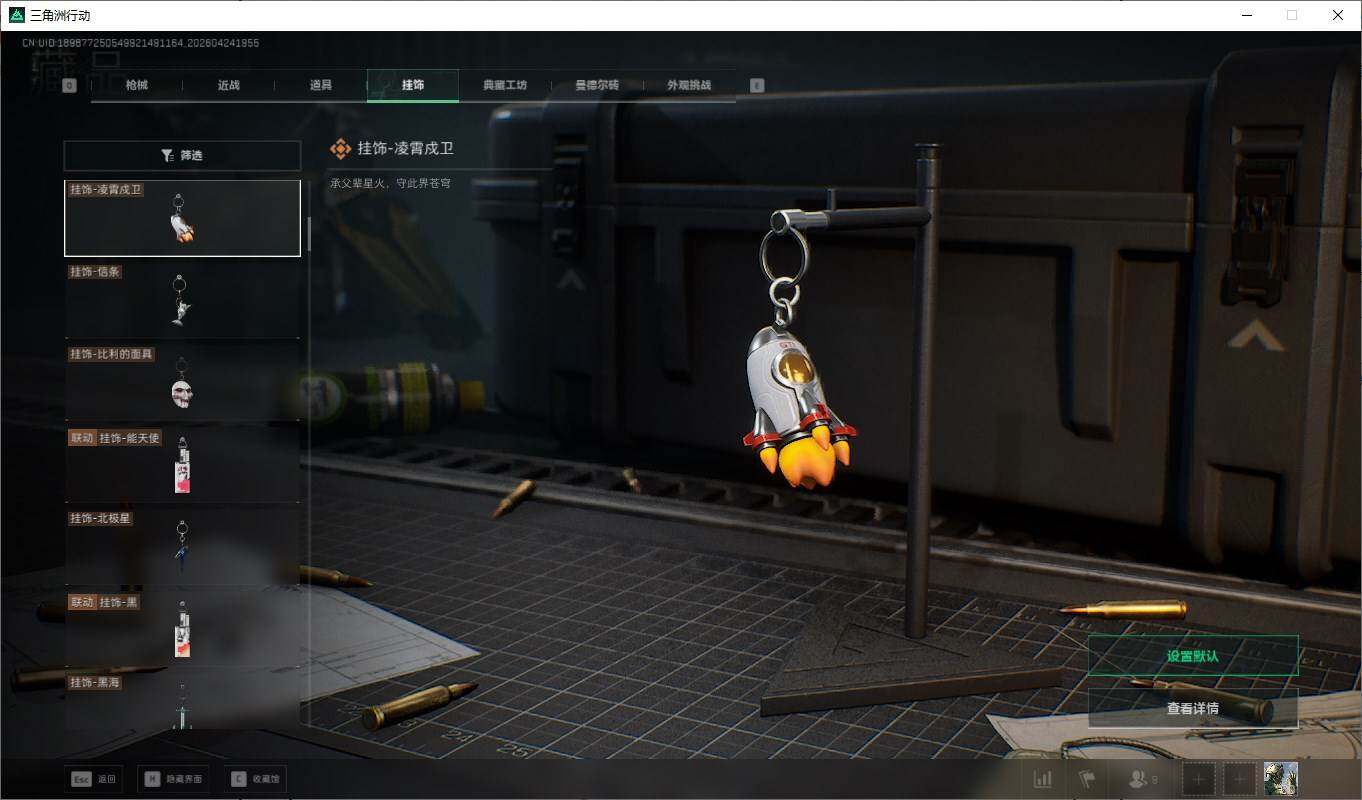Screen dimensions: 1362x800
Task: Switch to the 枪械 tab
Action: point(137,85)
